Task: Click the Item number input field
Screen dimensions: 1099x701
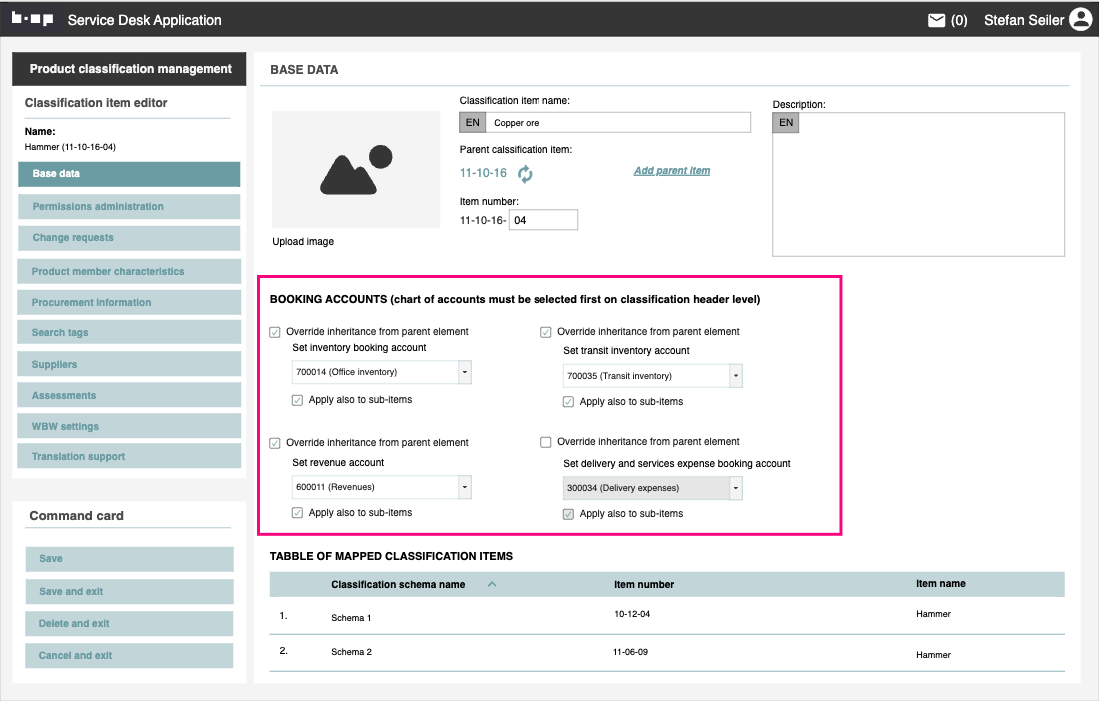Action: point(543,221)
